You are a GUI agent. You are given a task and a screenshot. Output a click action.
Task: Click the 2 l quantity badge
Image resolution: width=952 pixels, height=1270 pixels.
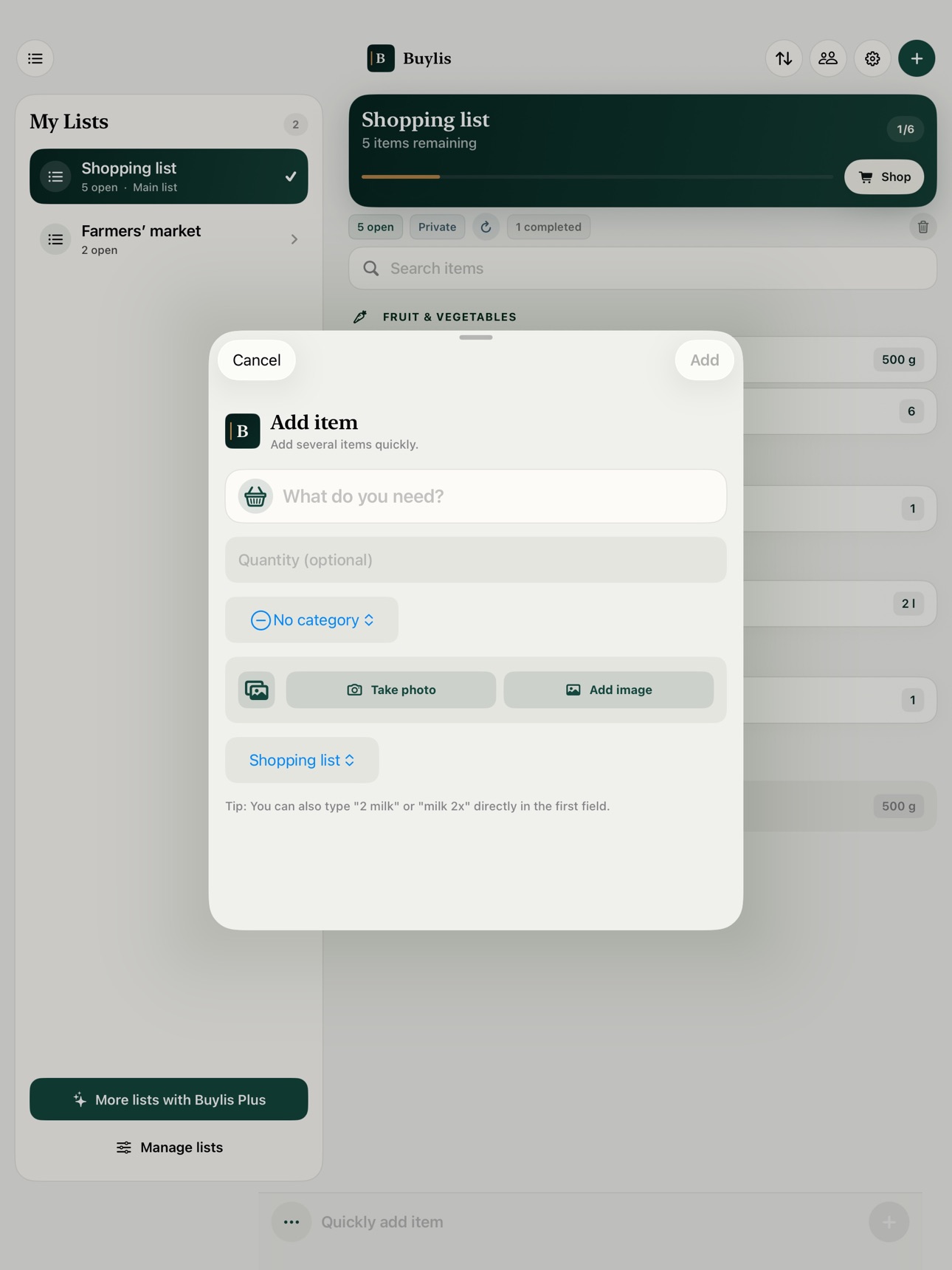click(908, 603)
